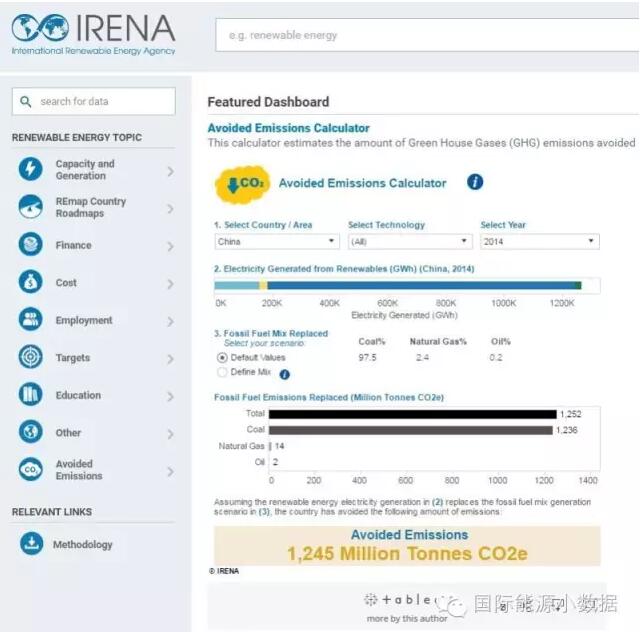Select the Default Values radio button

(x=222, y=357)
